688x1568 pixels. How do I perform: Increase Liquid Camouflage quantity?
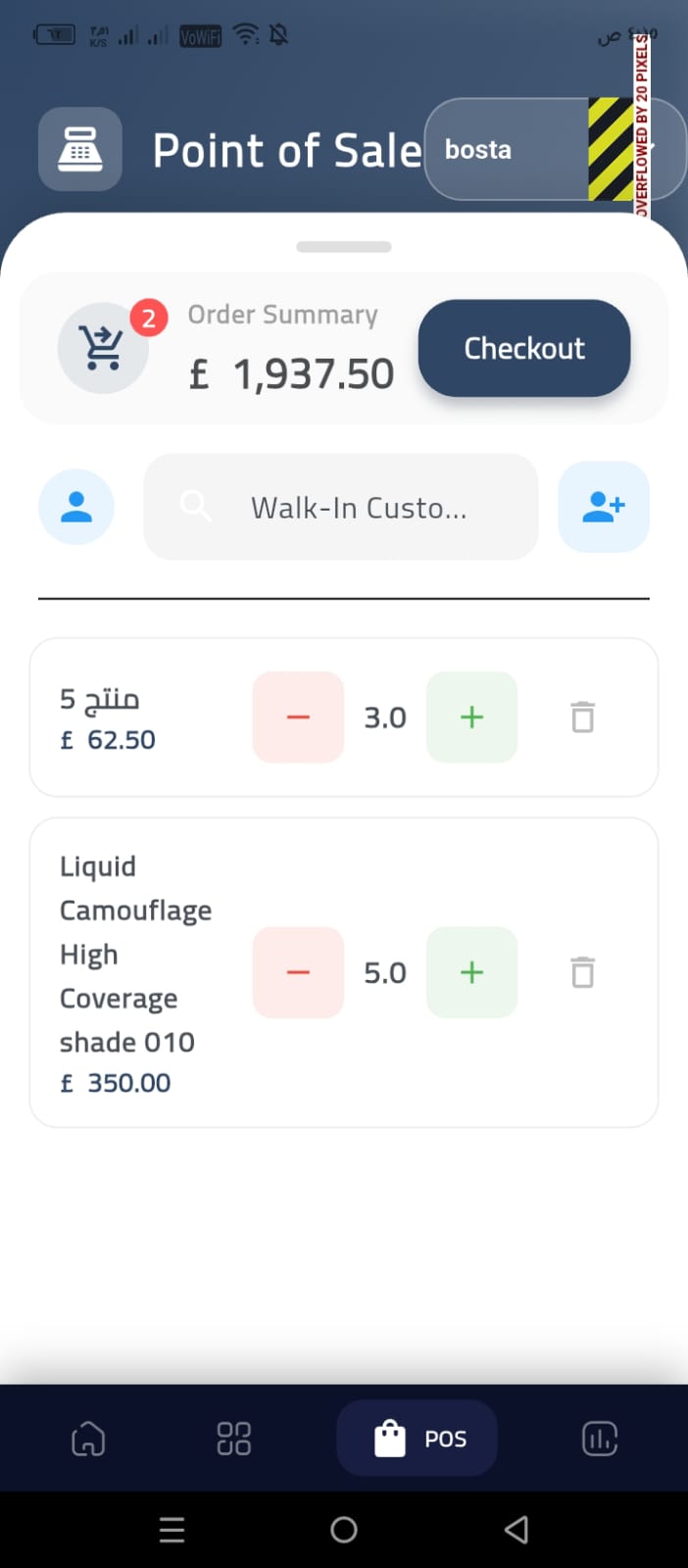tap(471, 972)
